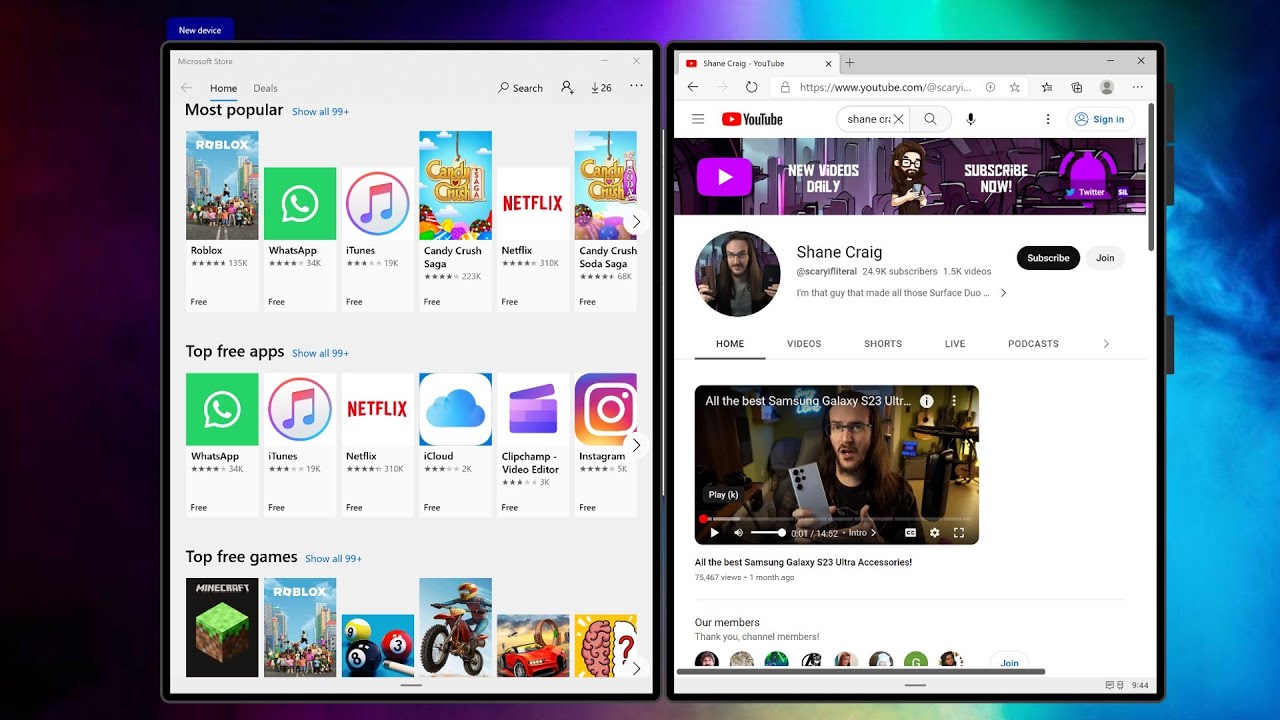1280x720 pixels.
Task: Click New device button at top
Action: (x=200, y=30)
